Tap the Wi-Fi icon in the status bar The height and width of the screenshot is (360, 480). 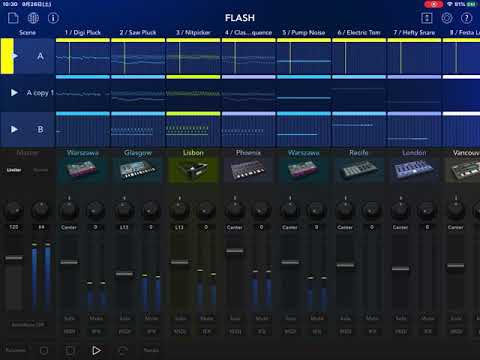(x=450, y=4)
